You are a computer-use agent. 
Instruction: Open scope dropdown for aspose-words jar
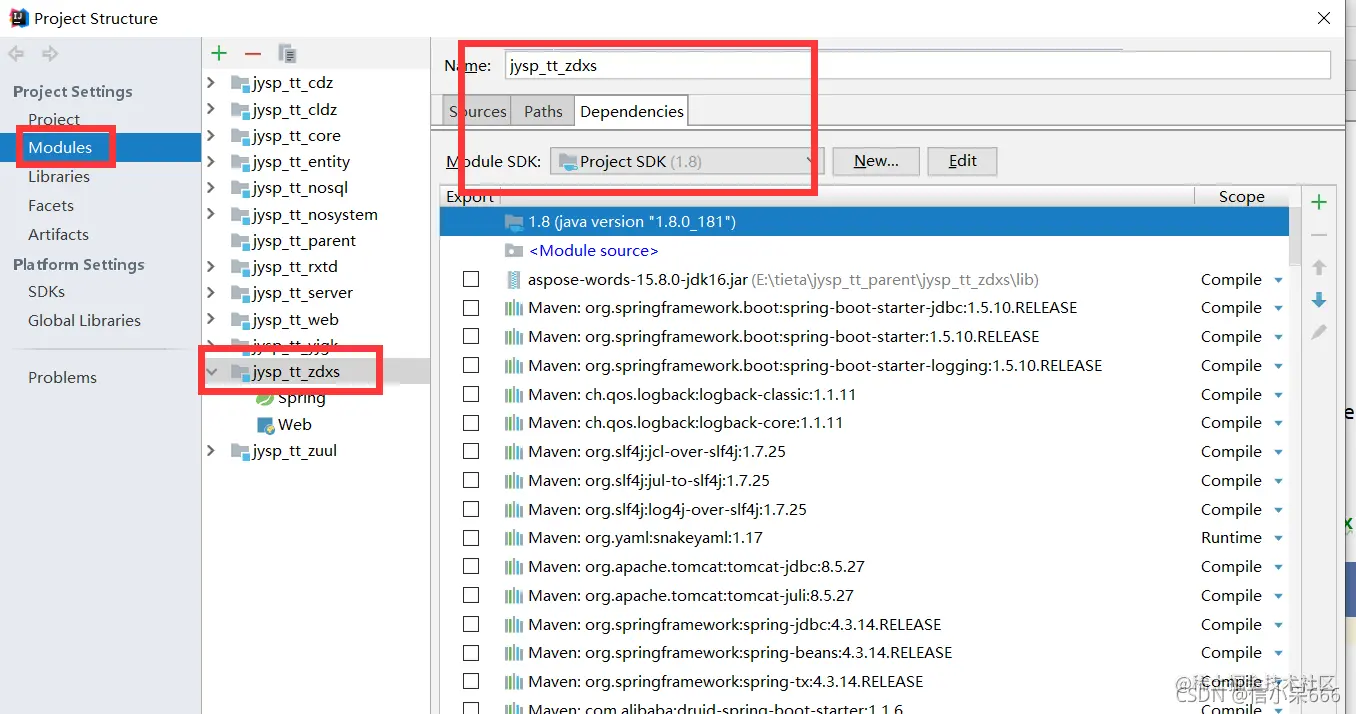tap(1278, 281)
